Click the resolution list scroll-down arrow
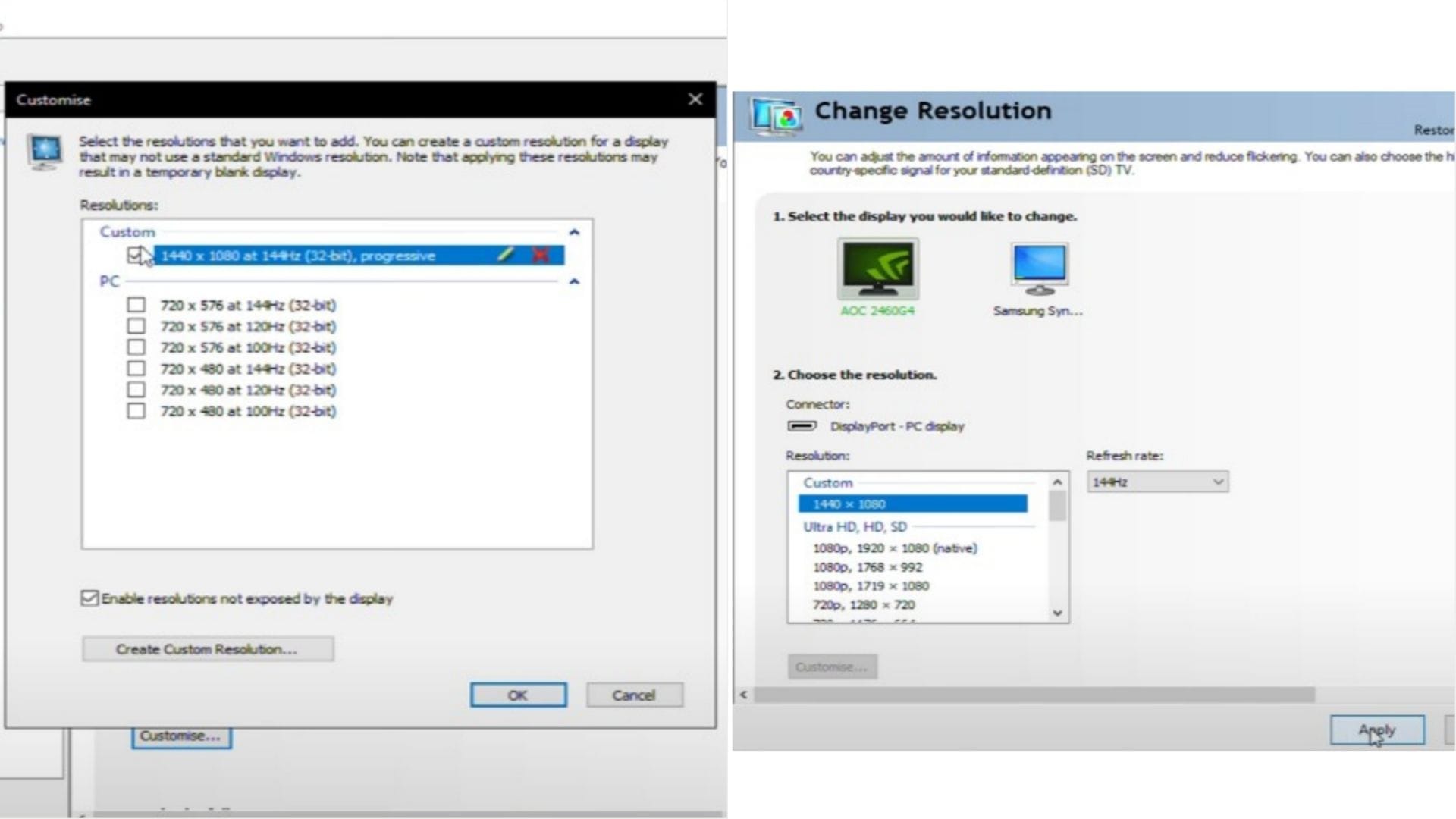This screenshot has height=819, width=1456. point(1058,613)
